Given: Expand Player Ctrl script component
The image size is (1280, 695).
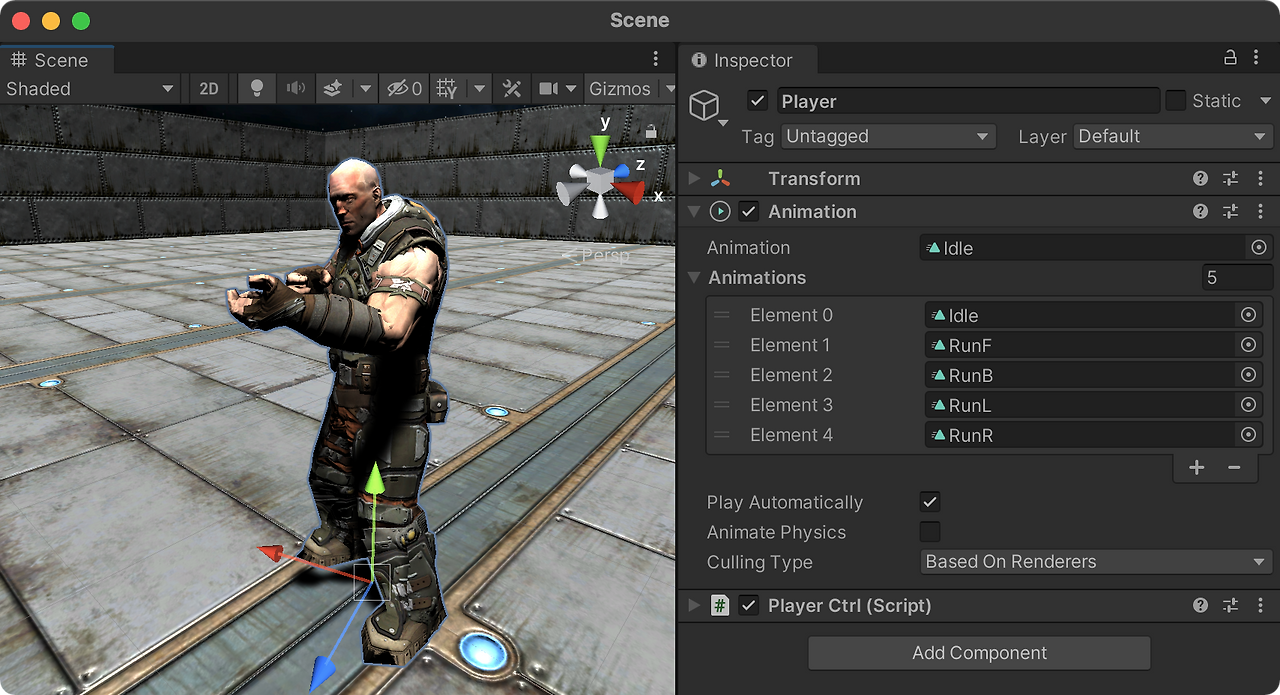Looking at the screenshot, I should click(x=695, y=605).
